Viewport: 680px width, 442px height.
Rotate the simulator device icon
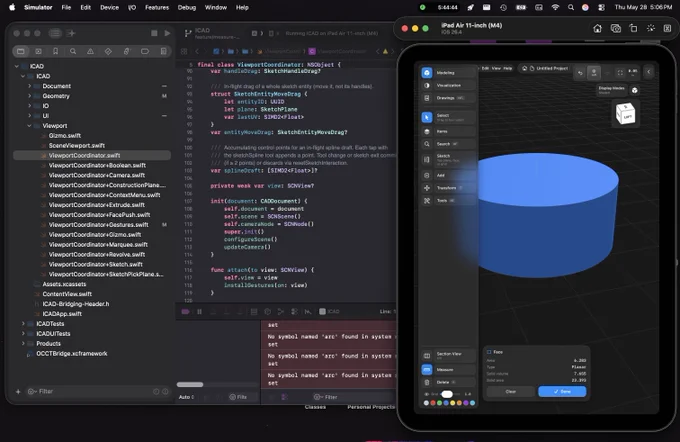(634, 28)
